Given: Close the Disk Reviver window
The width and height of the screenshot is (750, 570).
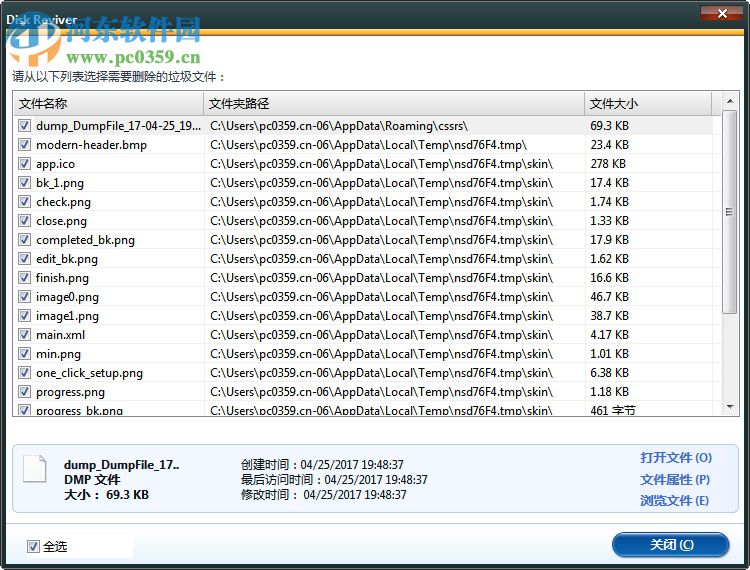Looking at the screenshot, I should coord(722,13).
